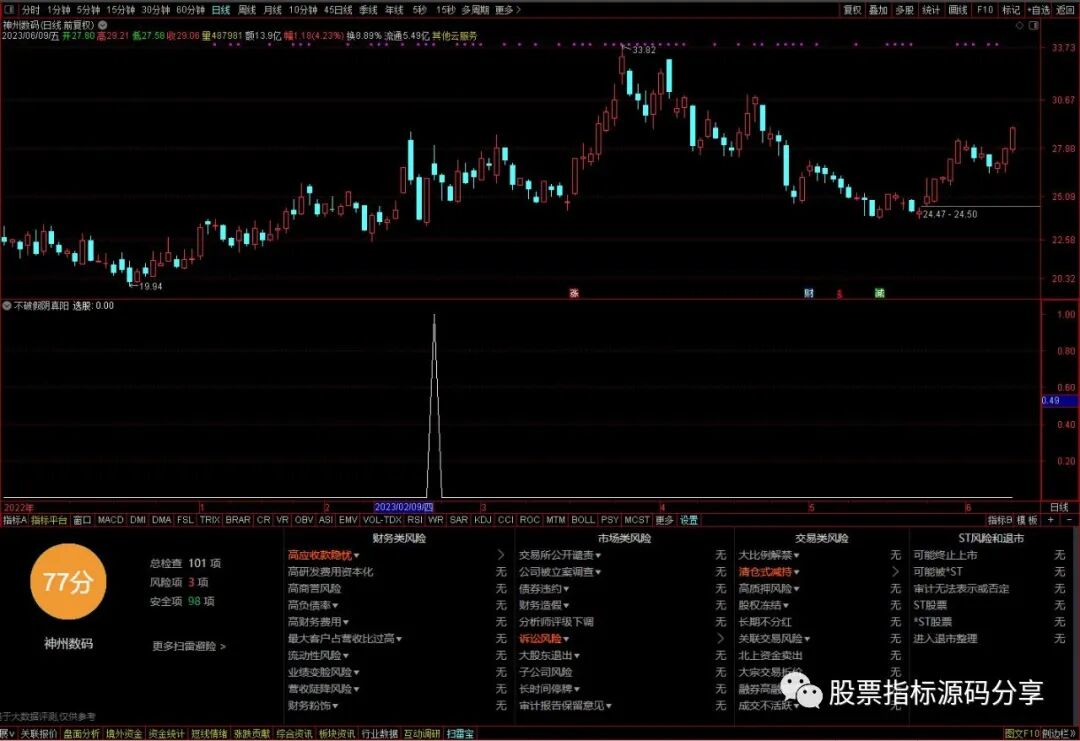Click the 2023/02/09 date marker on axis
The image size is (1080, 741).
pos(403,507)
